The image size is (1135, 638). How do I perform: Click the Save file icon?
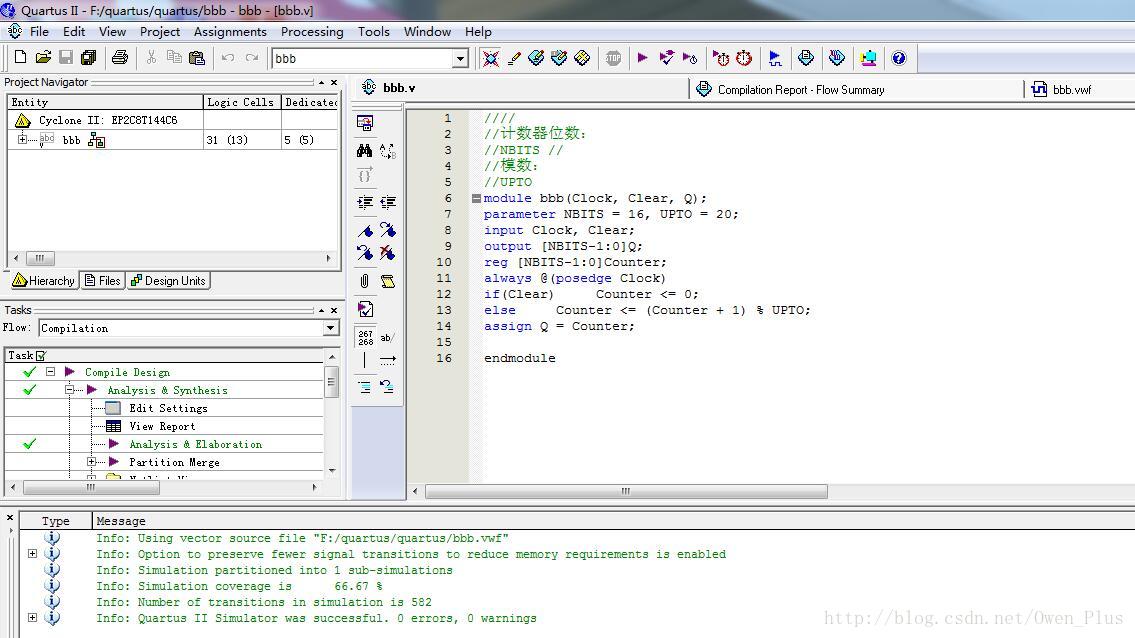tap(66, 58)
